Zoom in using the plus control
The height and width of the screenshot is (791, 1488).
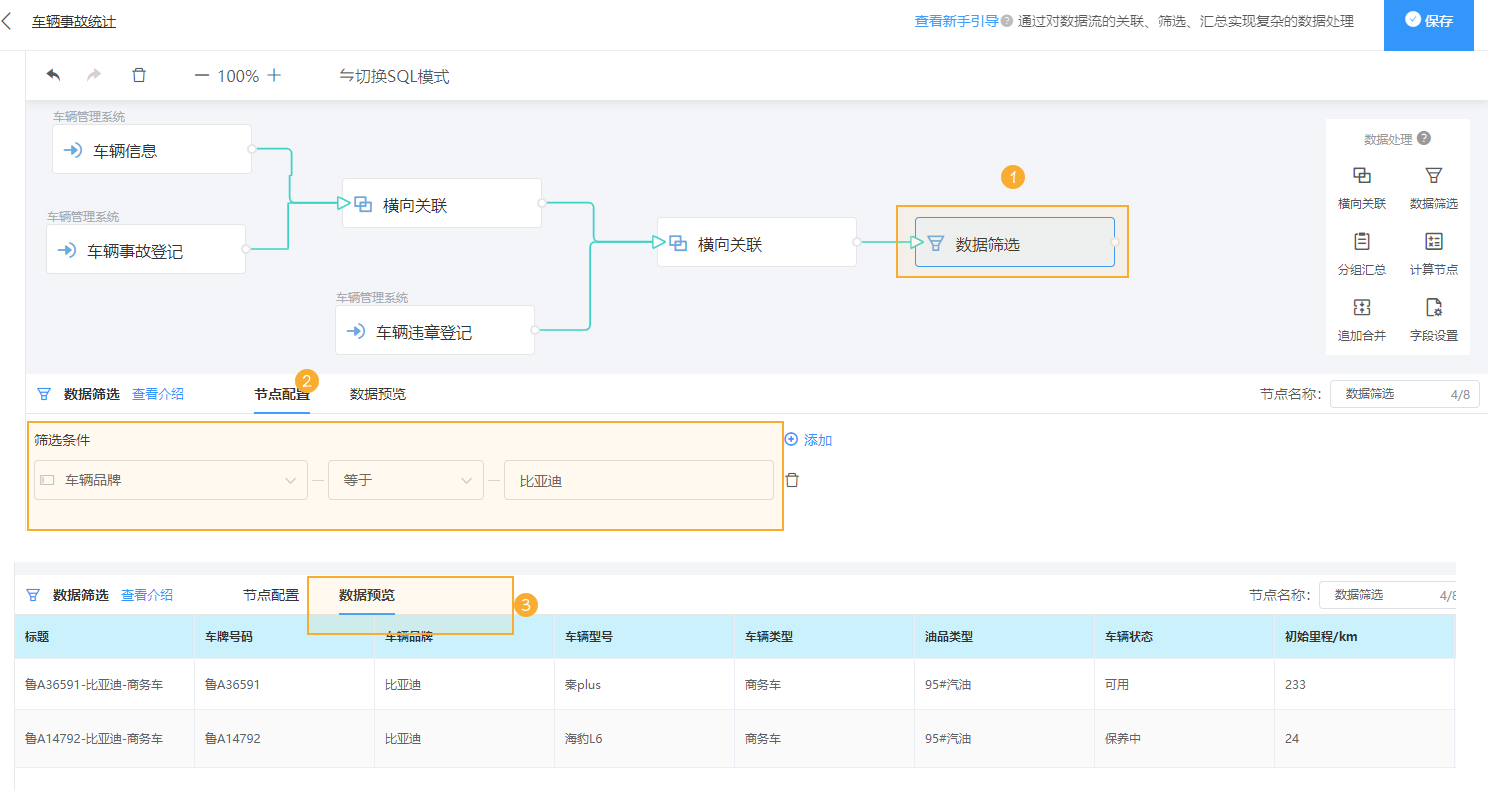click(x=274, y=74)
